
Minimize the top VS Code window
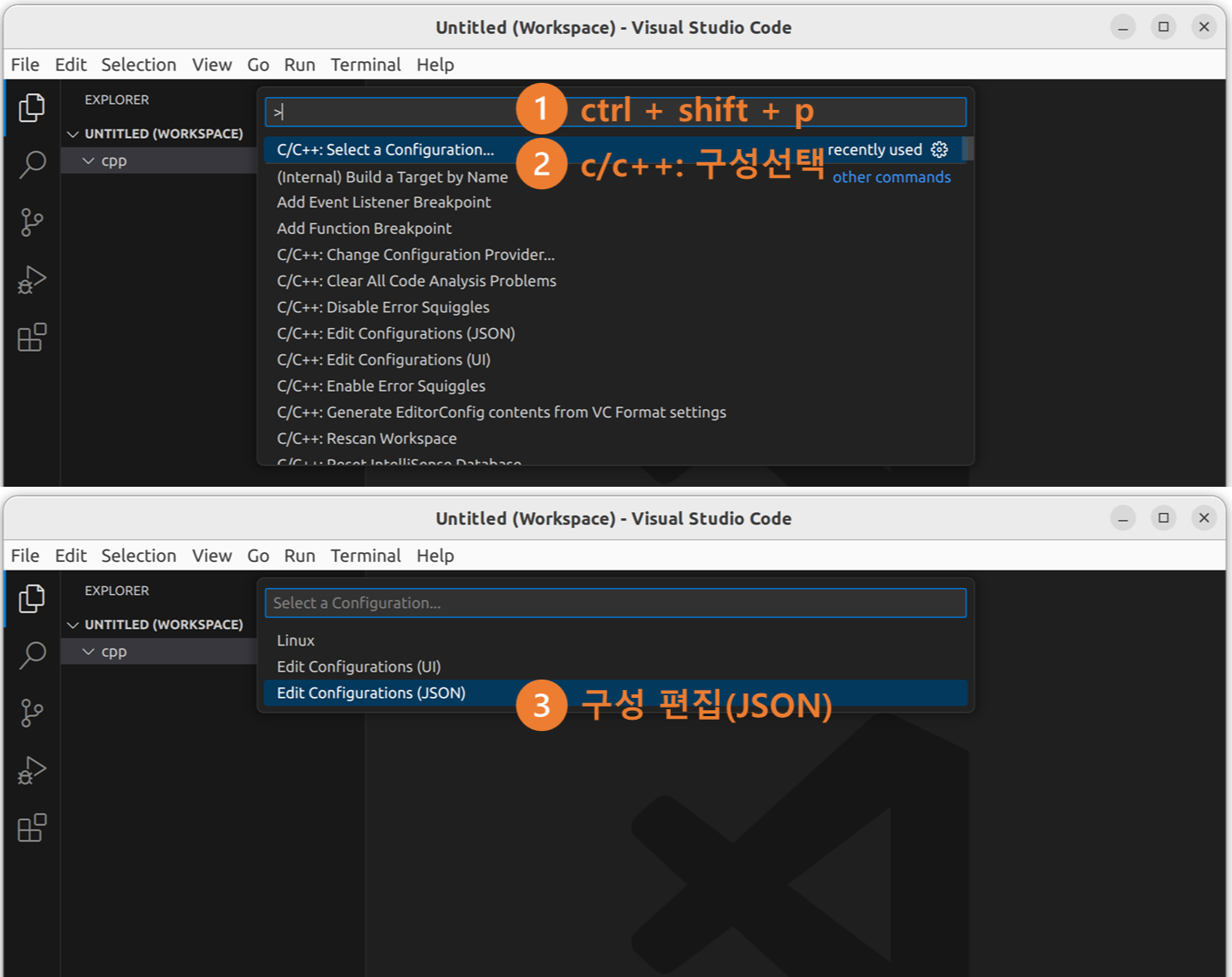(1123, 27)
